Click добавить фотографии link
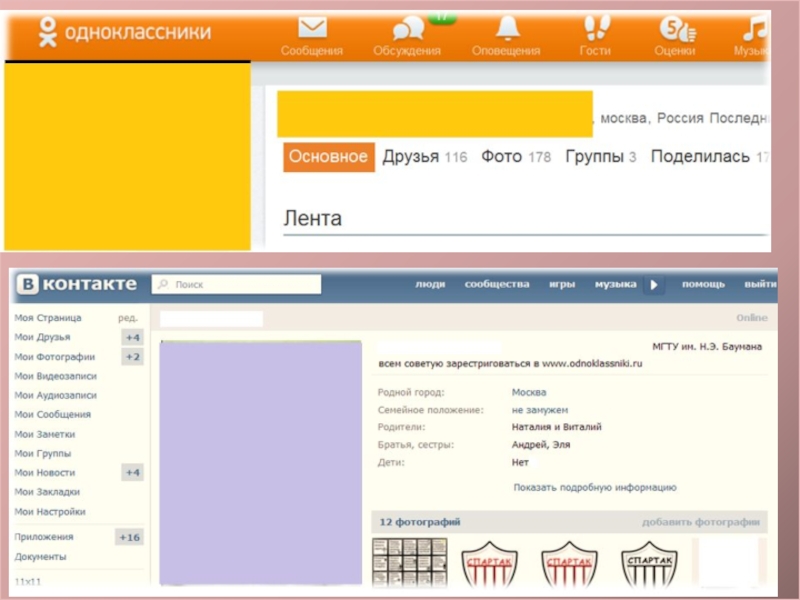 pos(701,522)
